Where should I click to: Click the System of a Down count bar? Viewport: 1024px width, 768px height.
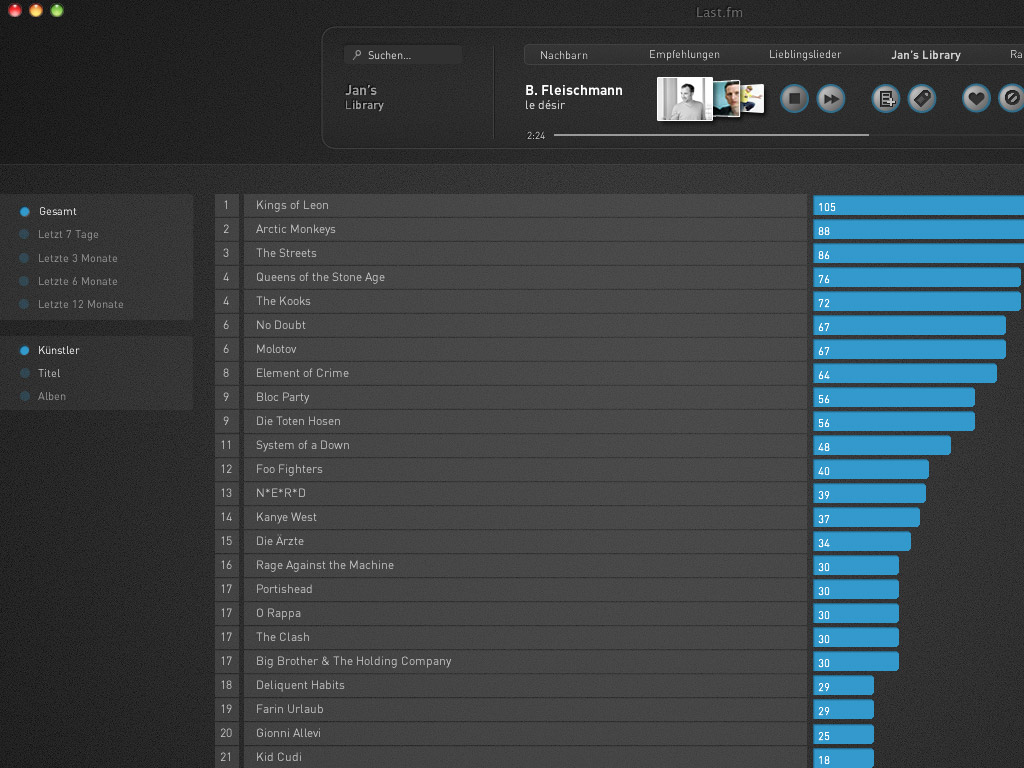[x=882, y=446]
